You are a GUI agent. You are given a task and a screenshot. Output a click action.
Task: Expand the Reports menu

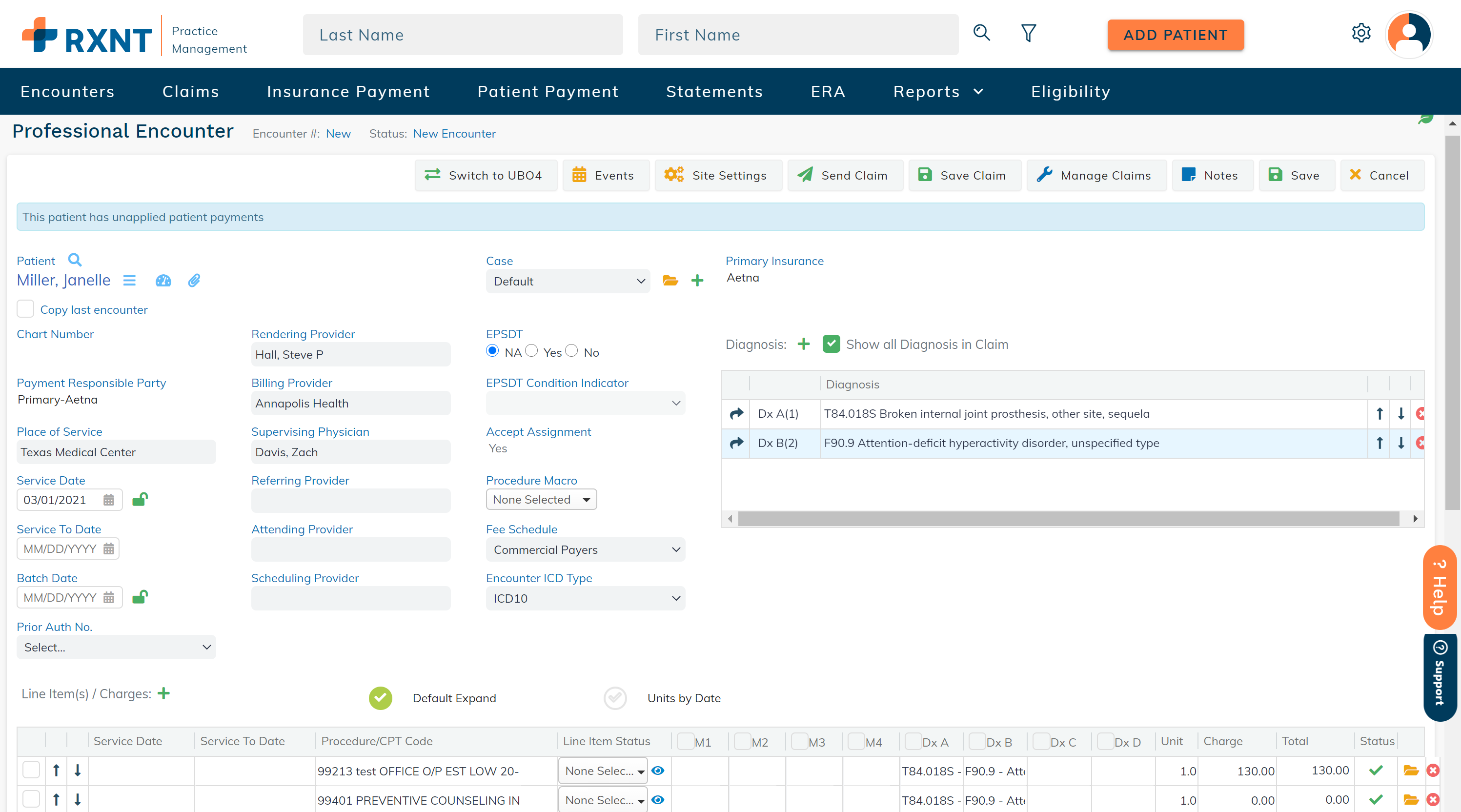(x=938, y=91)
